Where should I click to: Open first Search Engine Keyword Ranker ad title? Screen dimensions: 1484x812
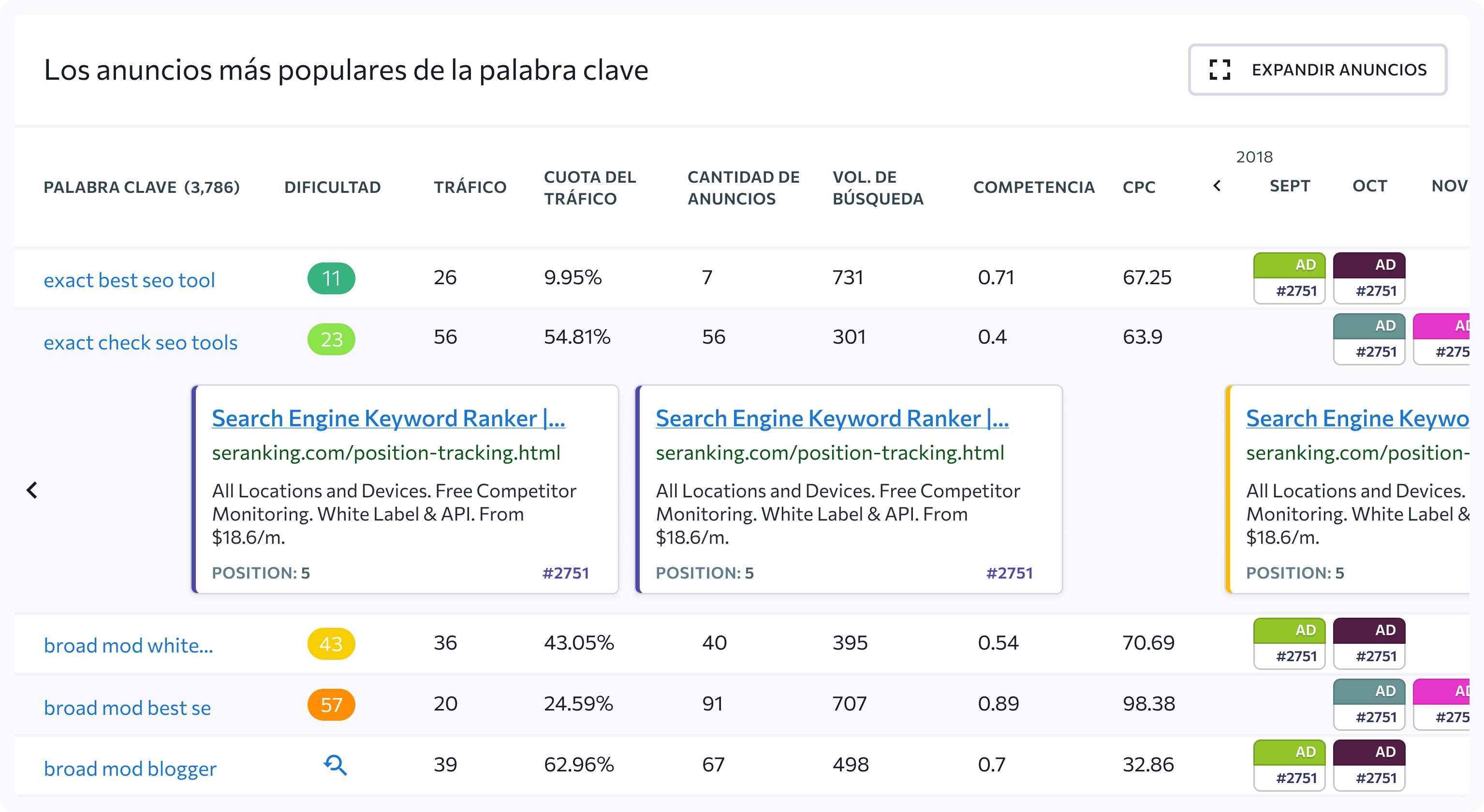click(x=388, y=418)
